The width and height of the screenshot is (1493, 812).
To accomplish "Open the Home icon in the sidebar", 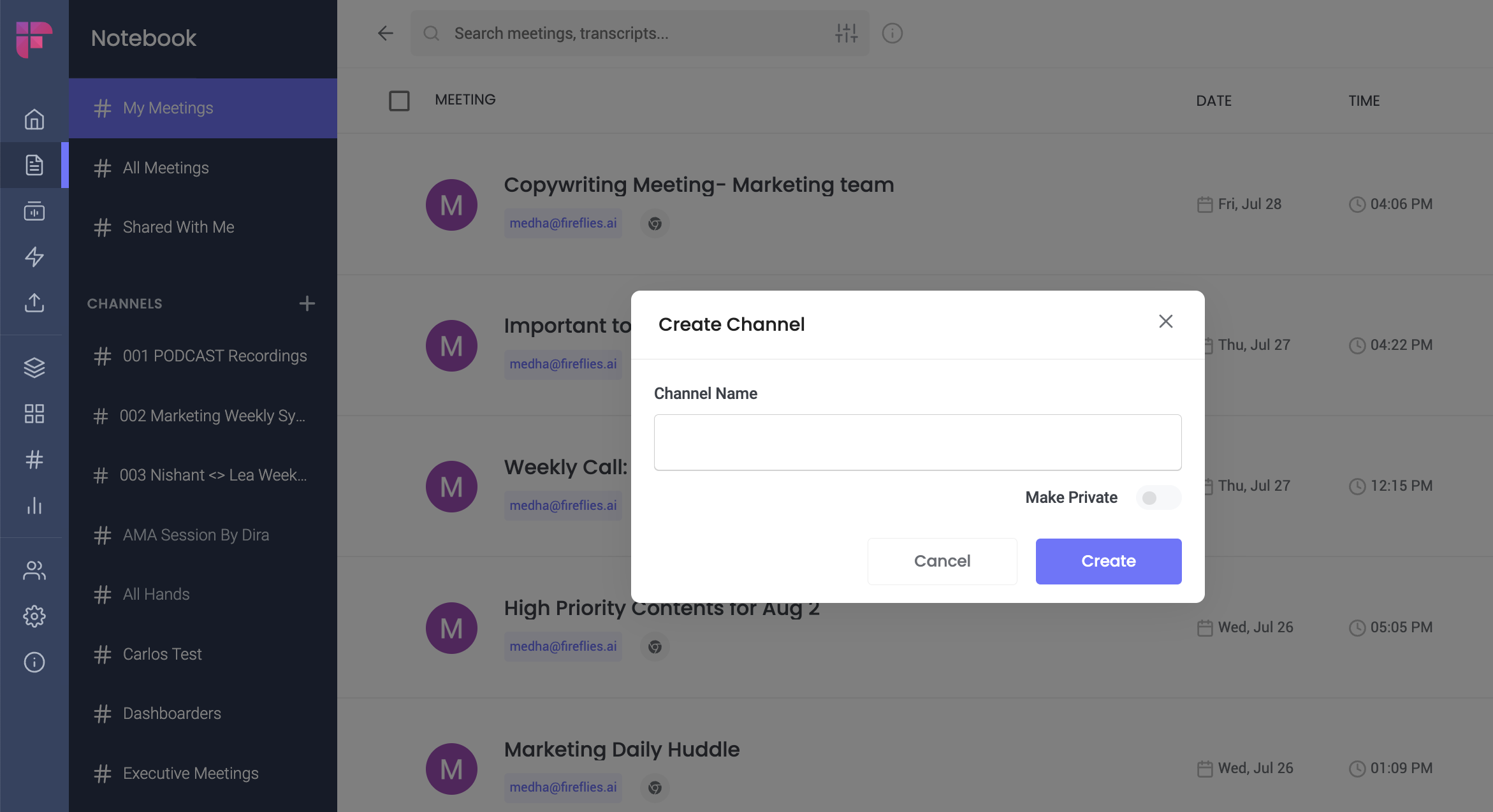I will click(34, 119).
